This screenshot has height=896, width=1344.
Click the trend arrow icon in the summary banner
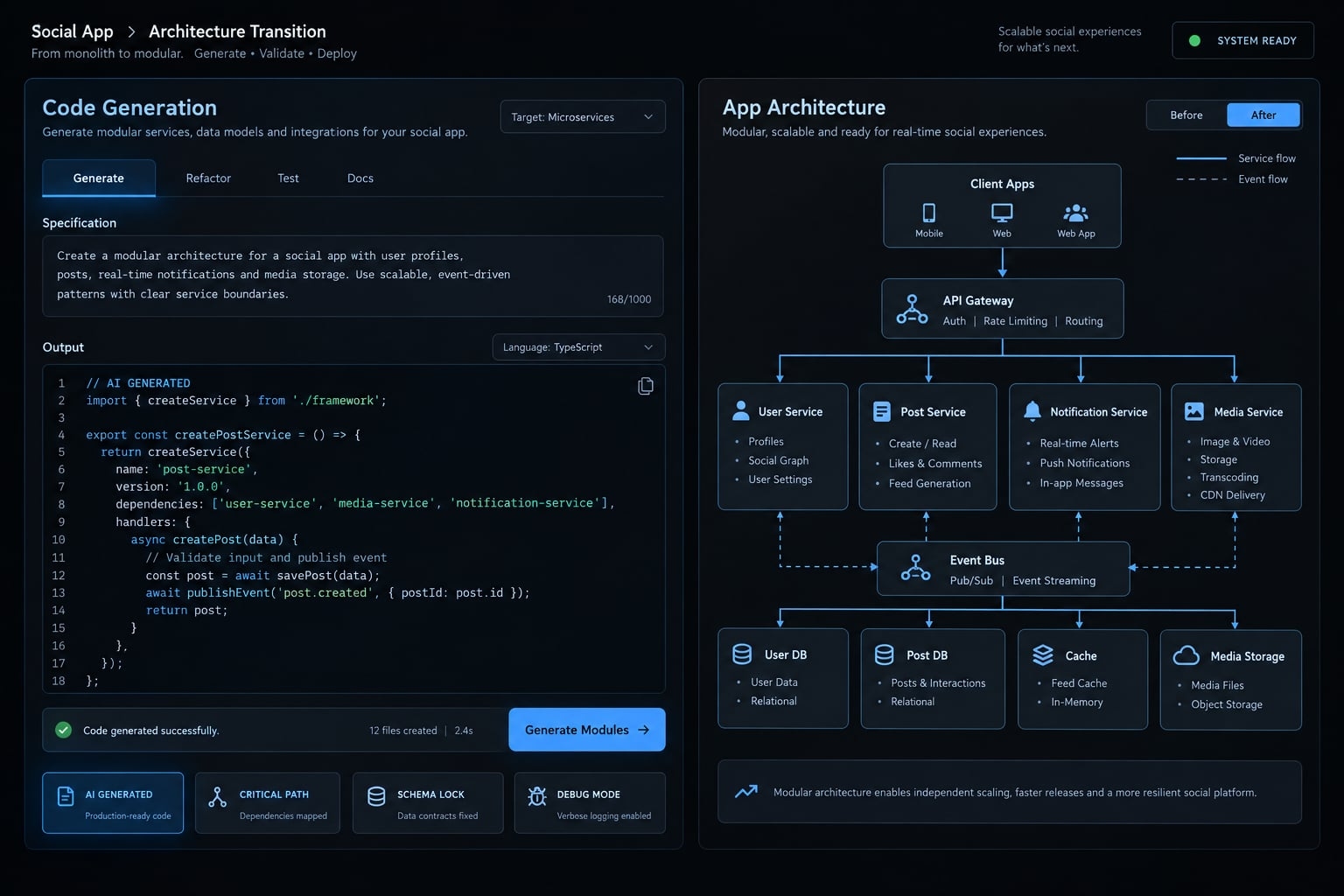(746, 792)
